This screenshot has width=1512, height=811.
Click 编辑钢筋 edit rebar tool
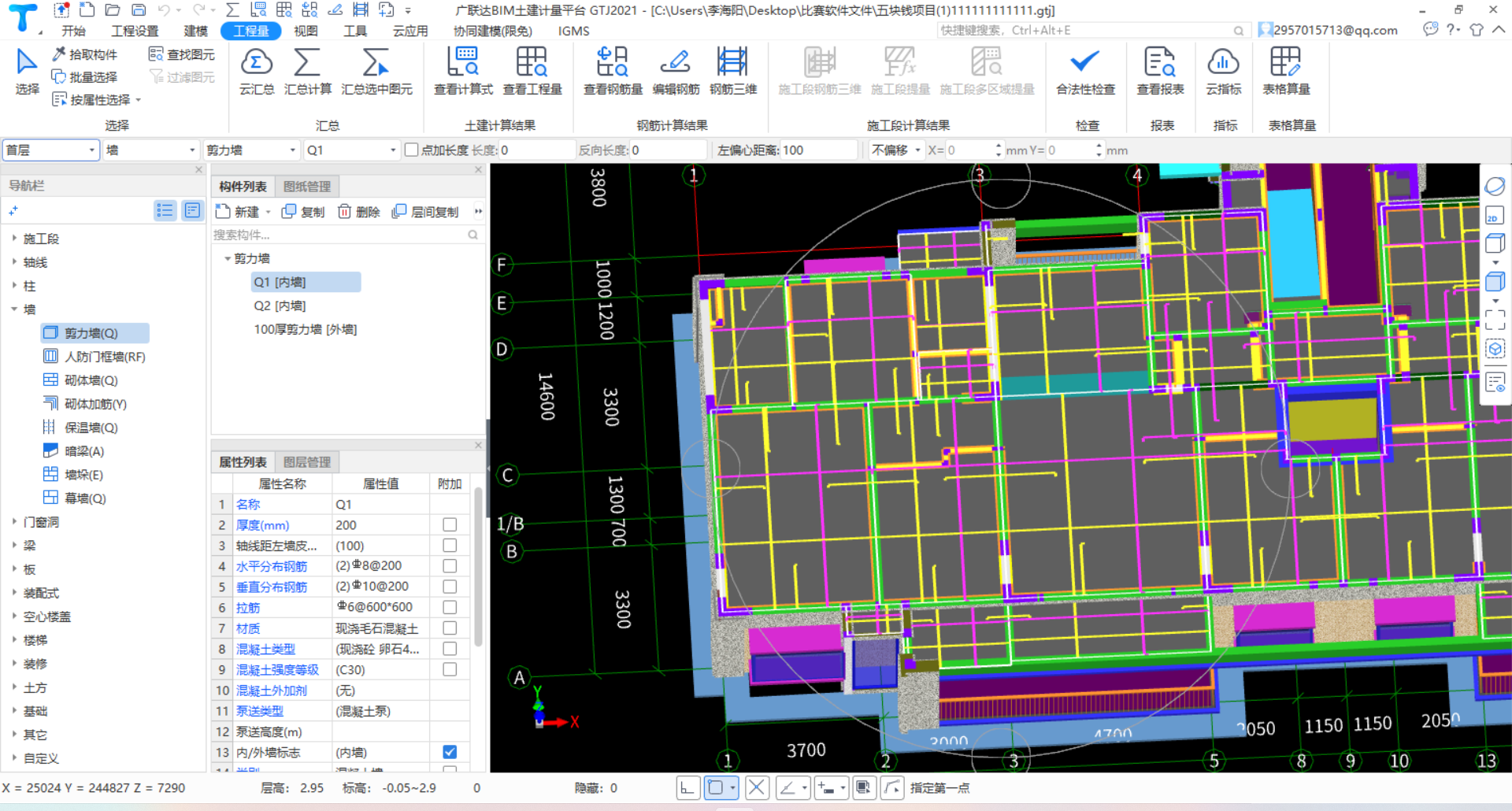[676, 72]
